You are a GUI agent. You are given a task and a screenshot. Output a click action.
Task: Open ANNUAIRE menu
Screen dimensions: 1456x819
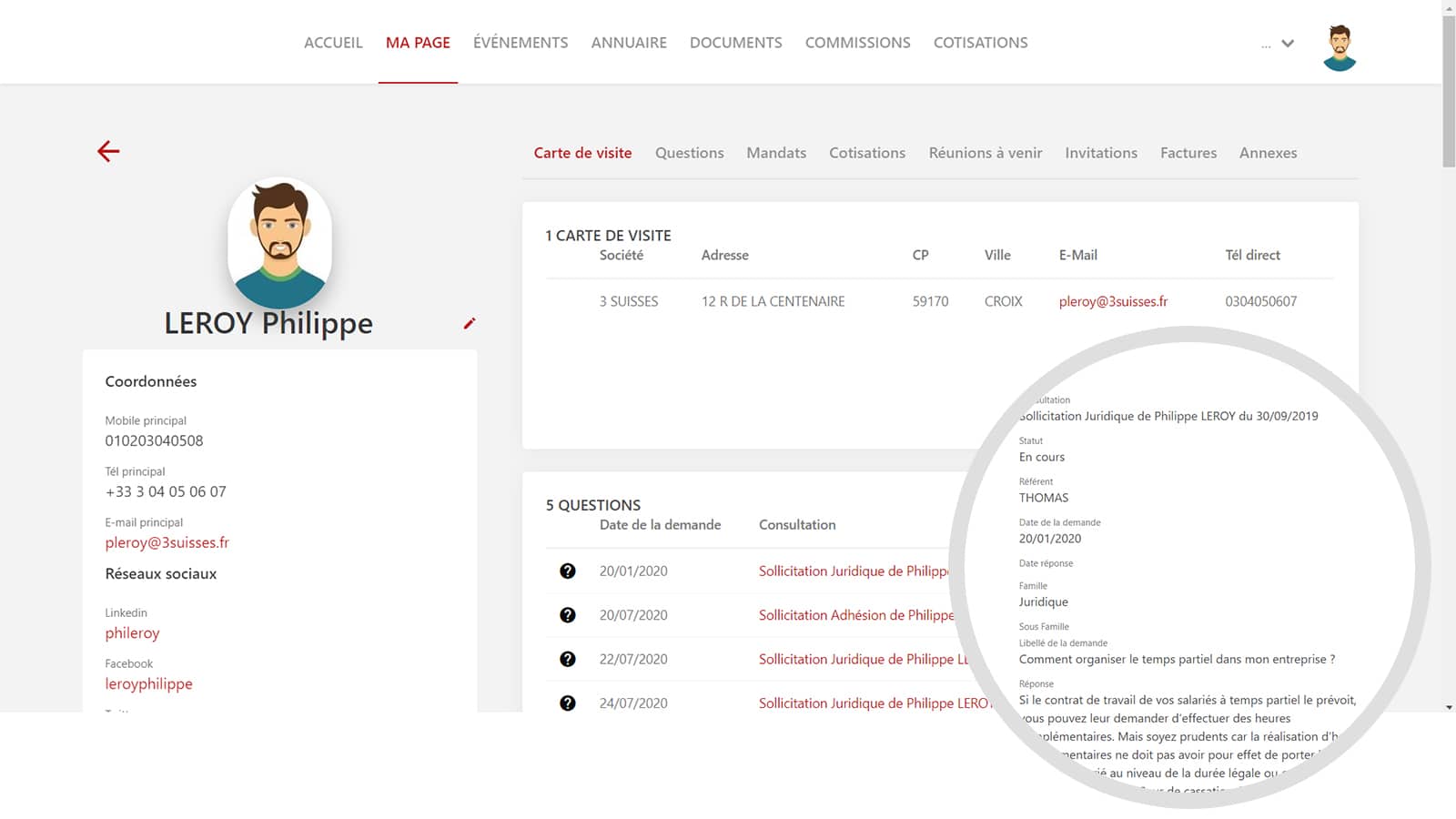click(x=629, y=43)
